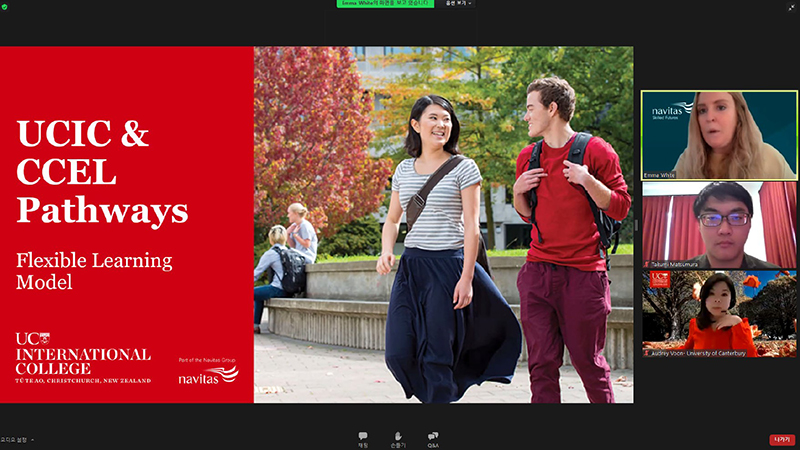
Task: Click the navitas logo on the slide
Action: (x=208, y=375)
